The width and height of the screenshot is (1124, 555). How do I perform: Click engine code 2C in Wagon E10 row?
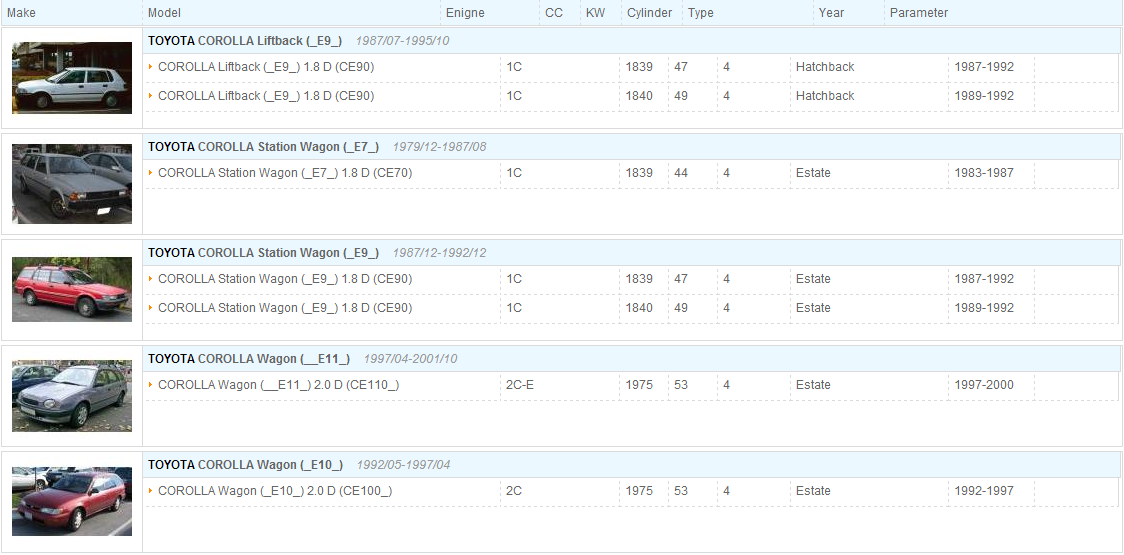coord(513,491)
